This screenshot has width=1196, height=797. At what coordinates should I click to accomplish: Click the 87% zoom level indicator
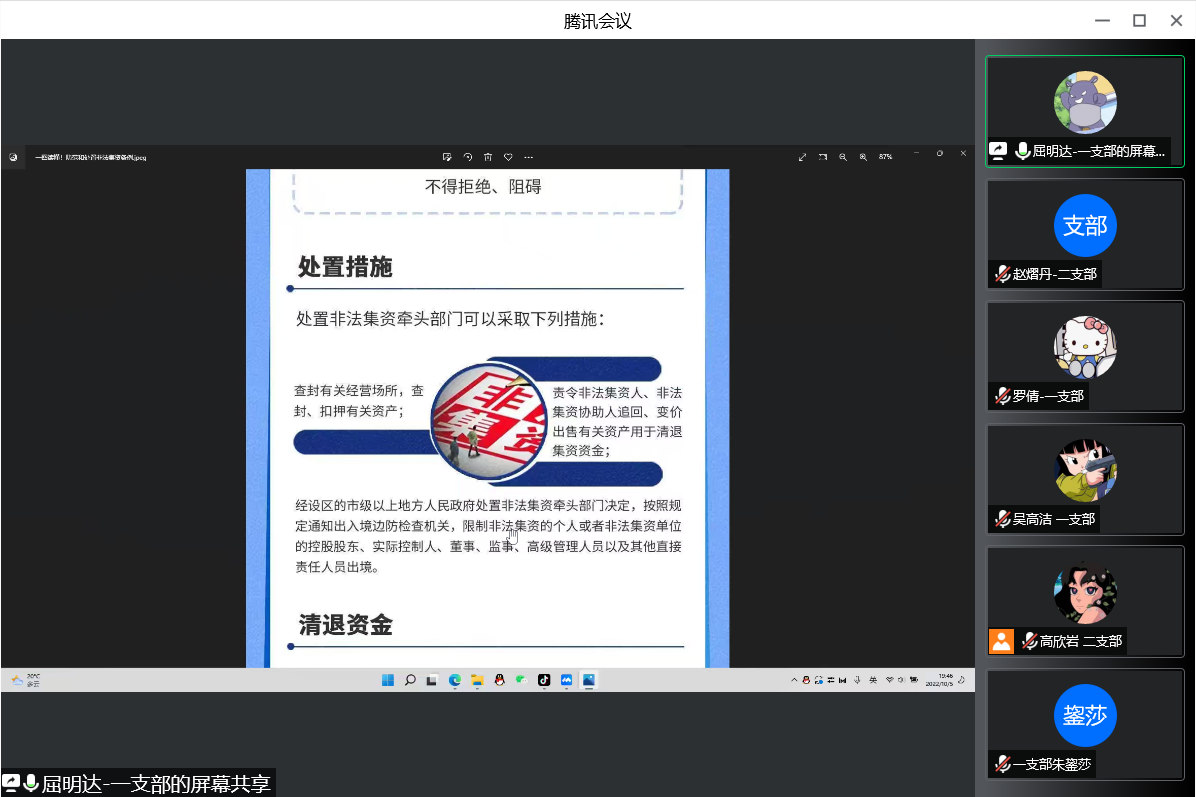(885, 157)
